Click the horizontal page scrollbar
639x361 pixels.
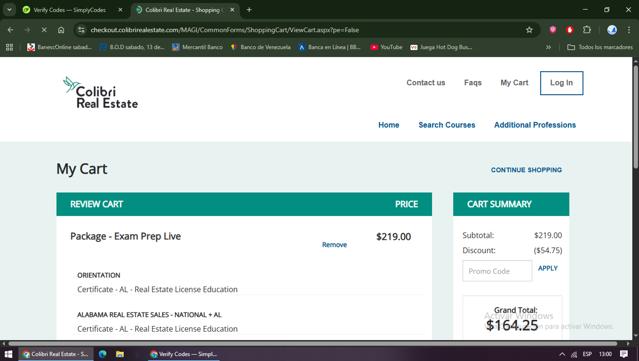pyautogui.click(x=314, y=343)
